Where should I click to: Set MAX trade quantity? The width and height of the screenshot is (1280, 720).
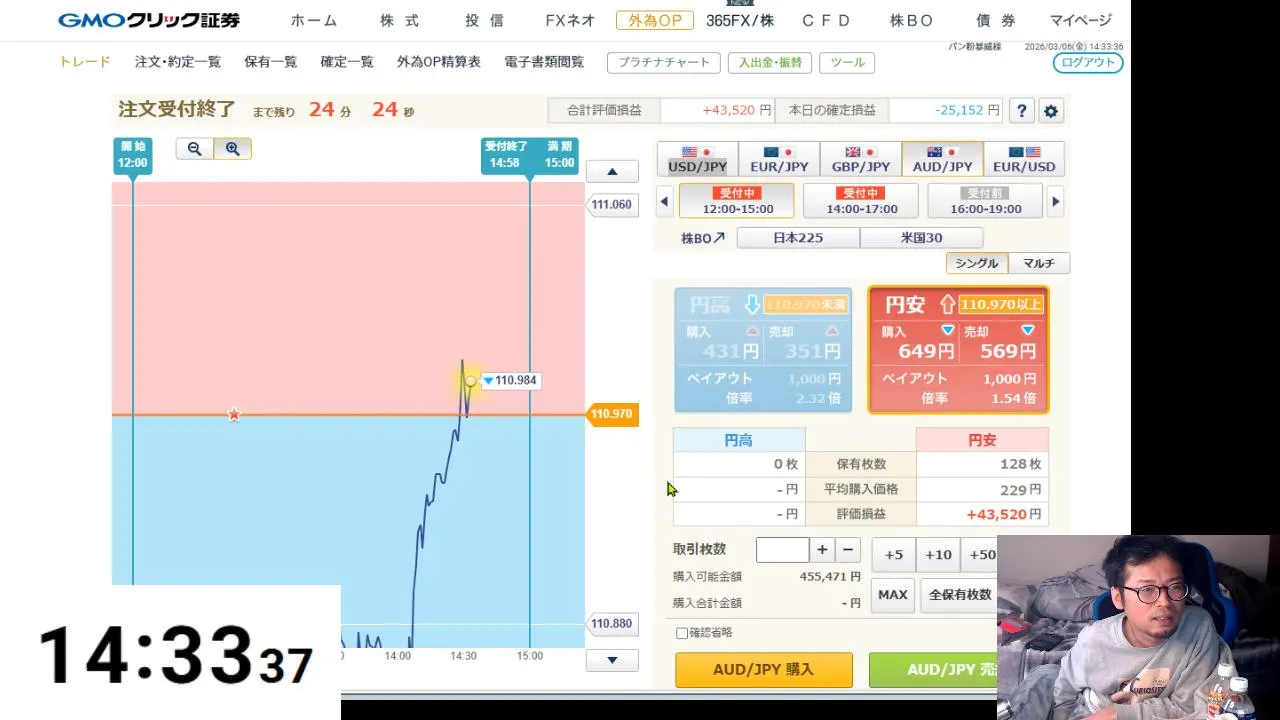tap(893, 595)
